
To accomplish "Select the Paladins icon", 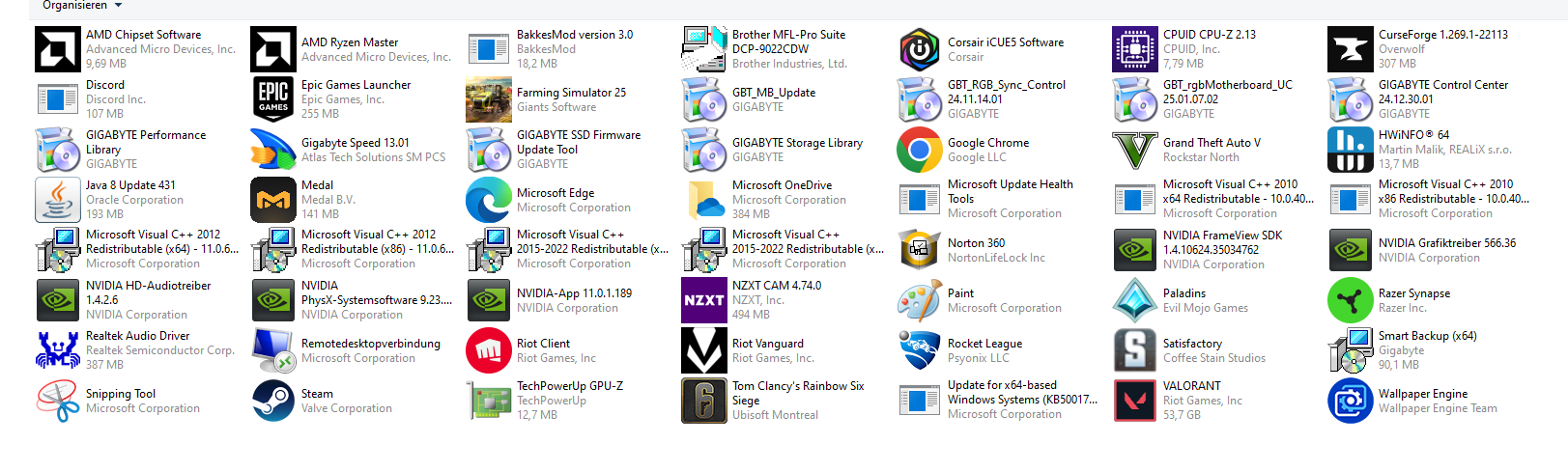I will (x=1135, y=300).
